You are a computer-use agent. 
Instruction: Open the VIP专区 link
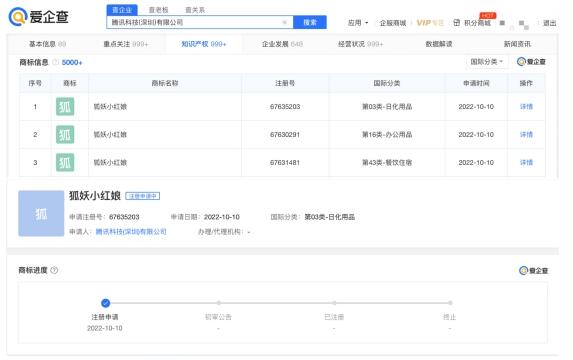coord(430,23)
